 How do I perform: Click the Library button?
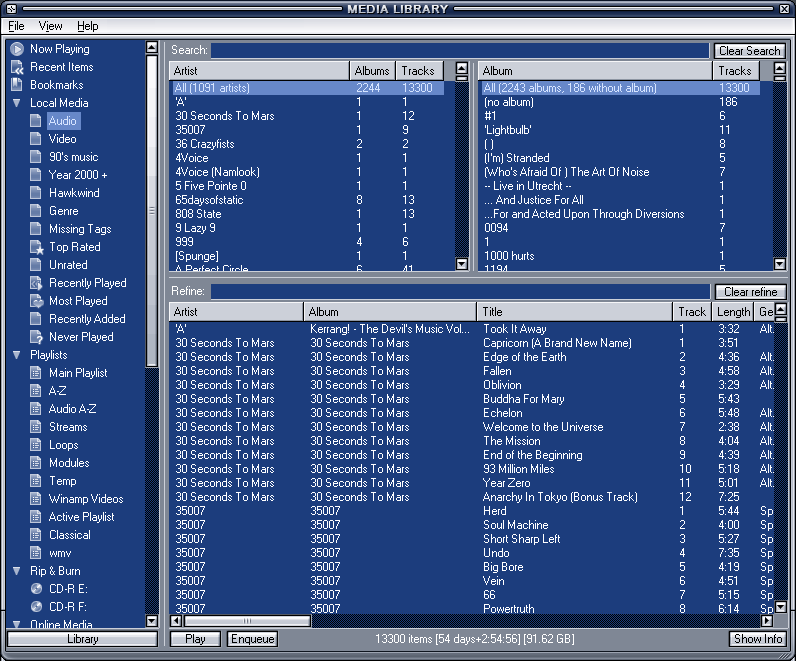tap(82, 639)
